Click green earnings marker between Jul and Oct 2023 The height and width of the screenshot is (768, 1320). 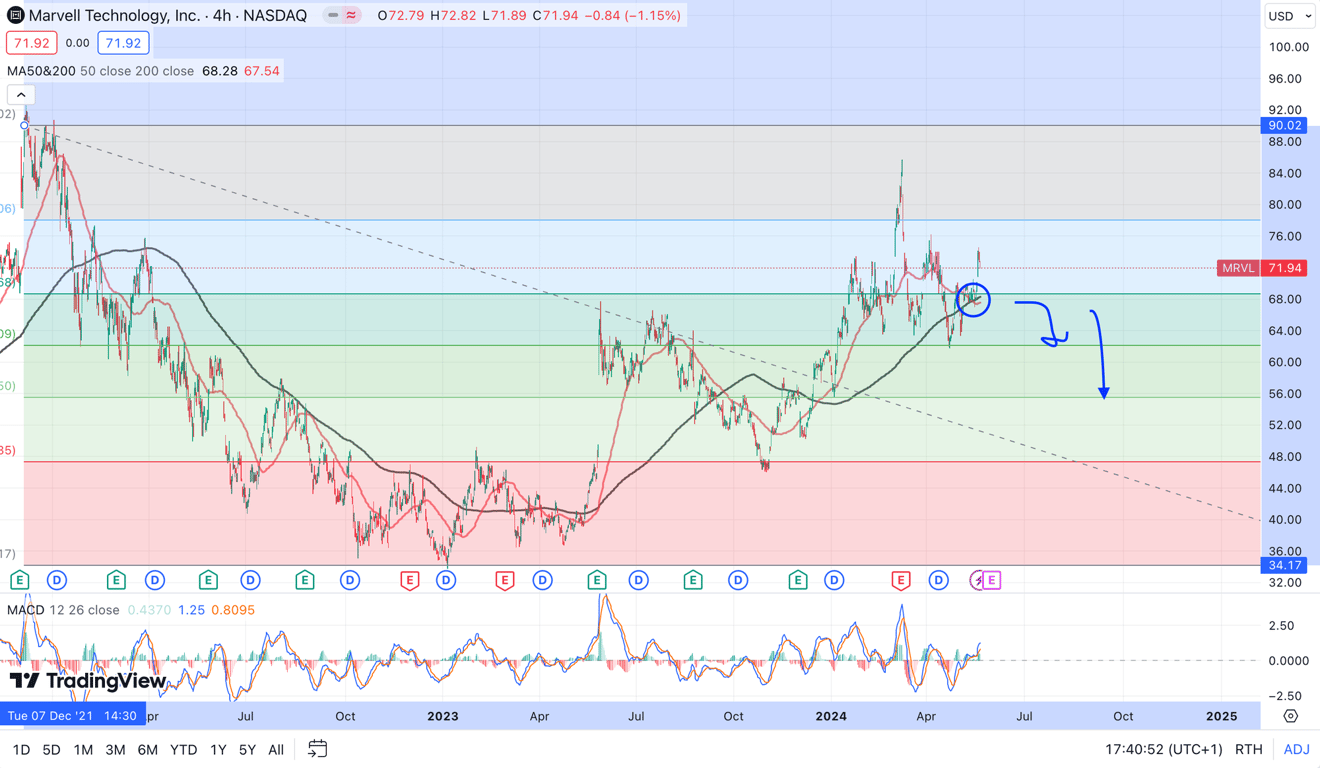point(693,580)
